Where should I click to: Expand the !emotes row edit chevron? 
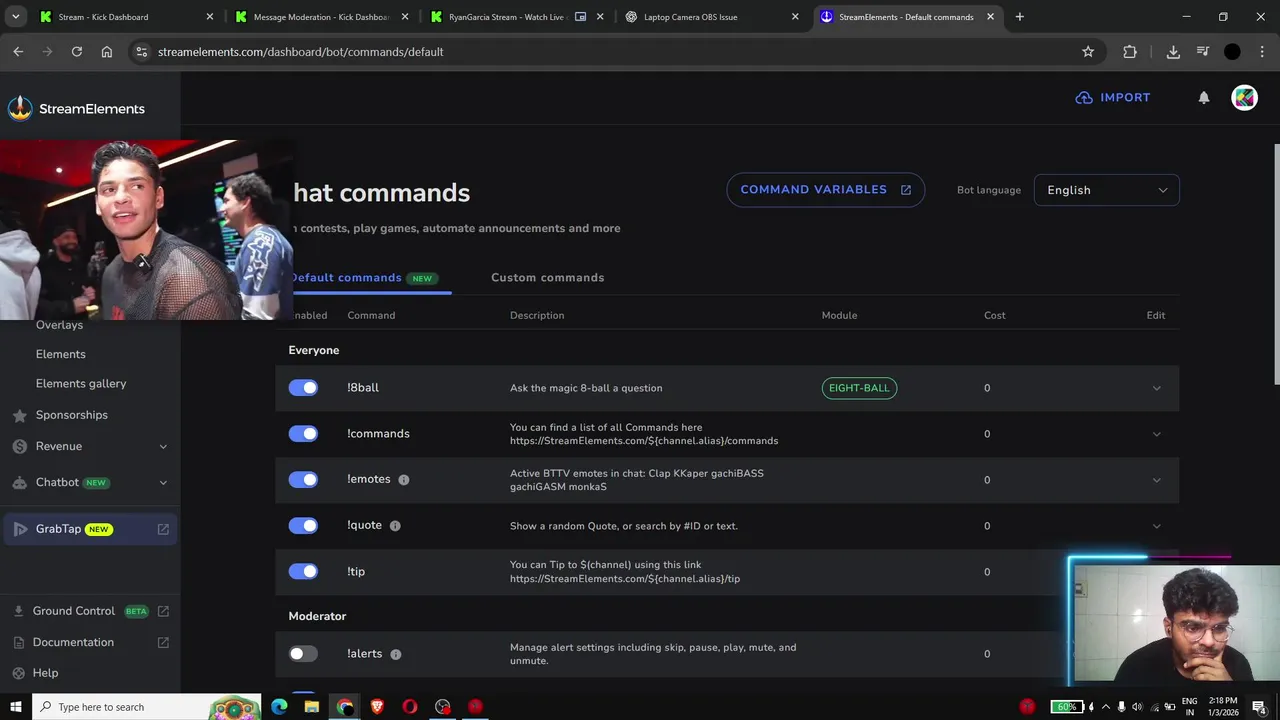[x=1156, y=480]
